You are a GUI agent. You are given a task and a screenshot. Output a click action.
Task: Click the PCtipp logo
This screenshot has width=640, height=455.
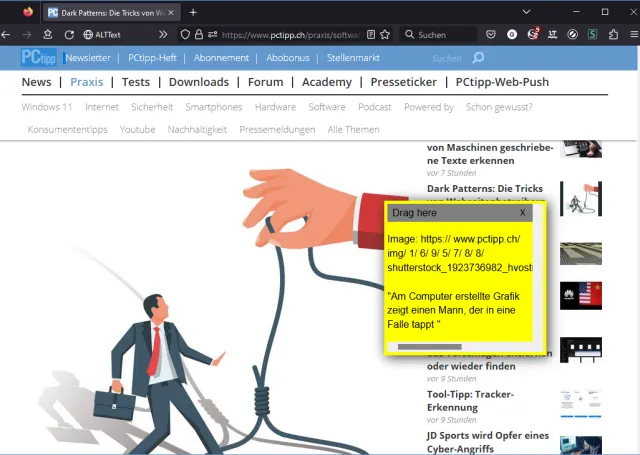(38, 58)
